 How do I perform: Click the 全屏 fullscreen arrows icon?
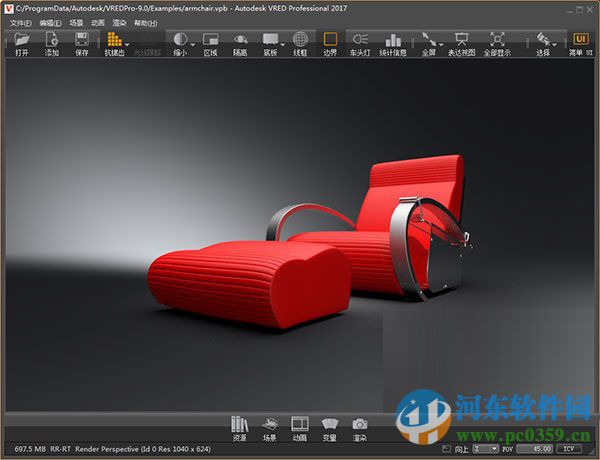tap(429, 39)
